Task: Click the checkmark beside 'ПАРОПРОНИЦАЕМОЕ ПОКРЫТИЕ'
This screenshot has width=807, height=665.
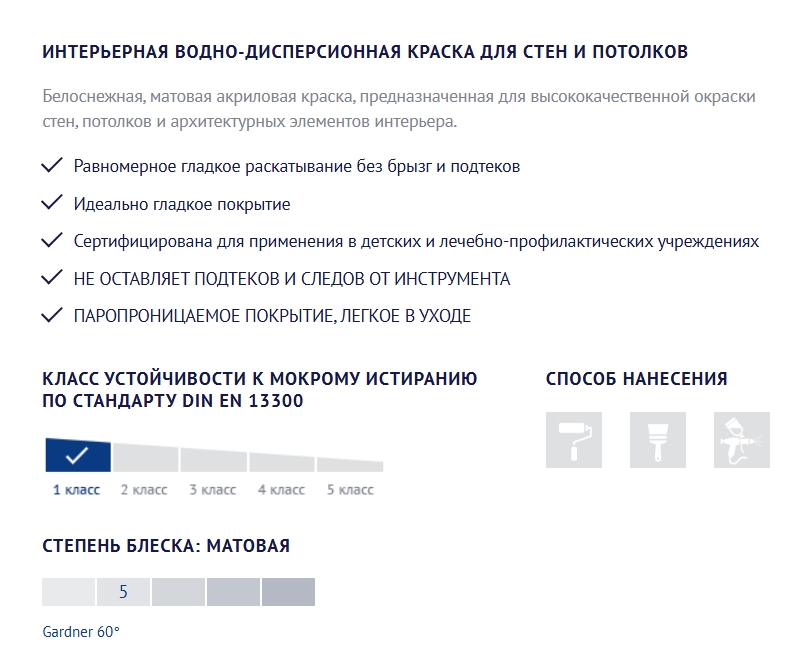Action: point(51,314)
